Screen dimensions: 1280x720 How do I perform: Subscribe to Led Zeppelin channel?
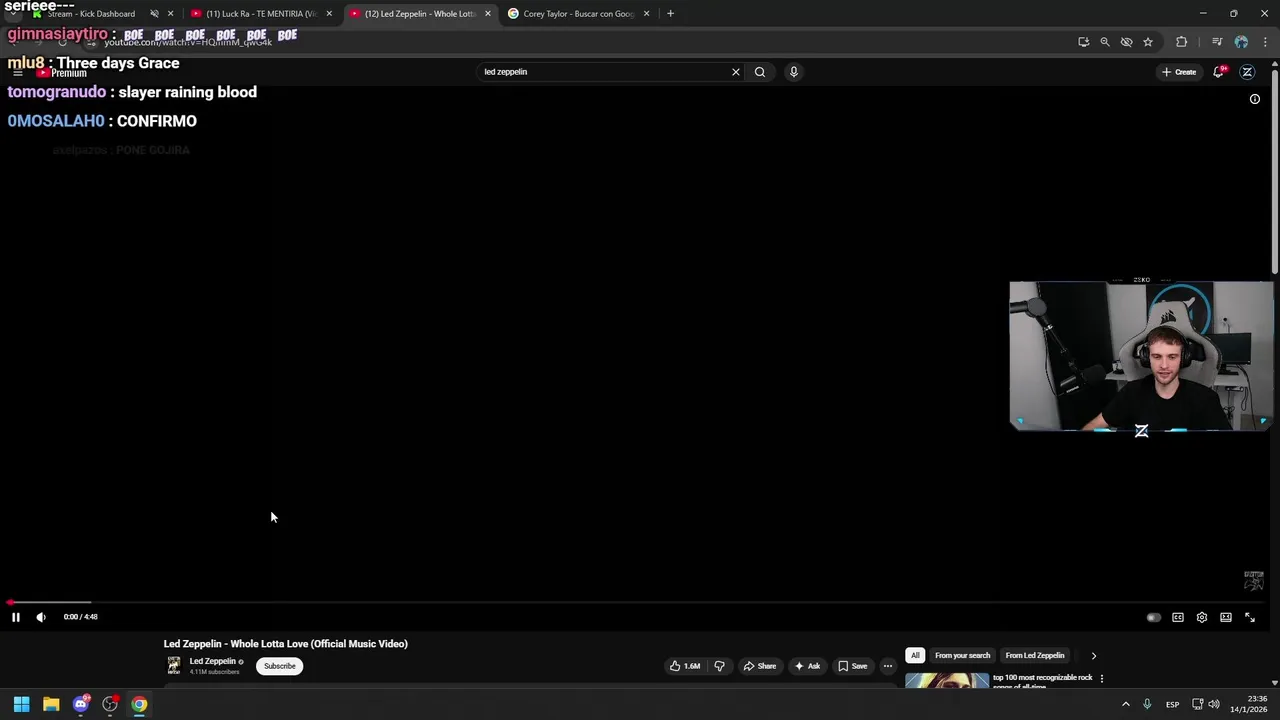coord(280,666)
